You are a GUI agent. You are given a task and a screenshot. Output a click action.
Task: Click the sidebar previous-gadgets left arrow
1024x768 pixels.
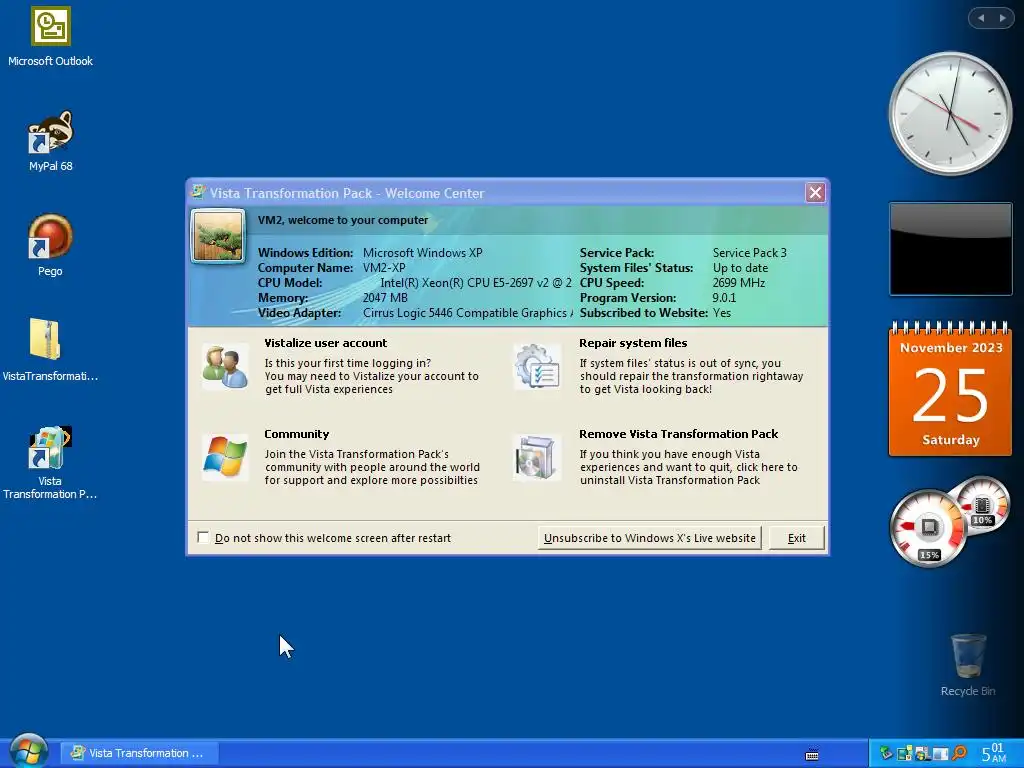981,18
